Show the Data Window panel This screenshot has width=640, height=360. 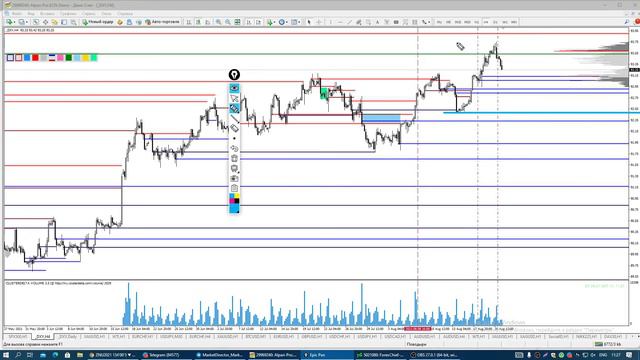pyautogui.click(x=45, y=22)
